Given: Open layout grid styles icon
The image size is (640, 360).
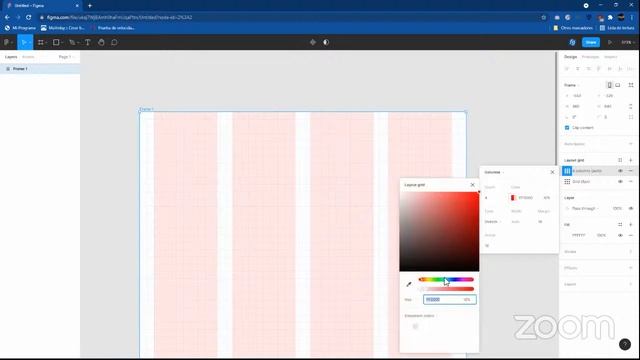Looking at the screenshot, I should click(620, 160).
